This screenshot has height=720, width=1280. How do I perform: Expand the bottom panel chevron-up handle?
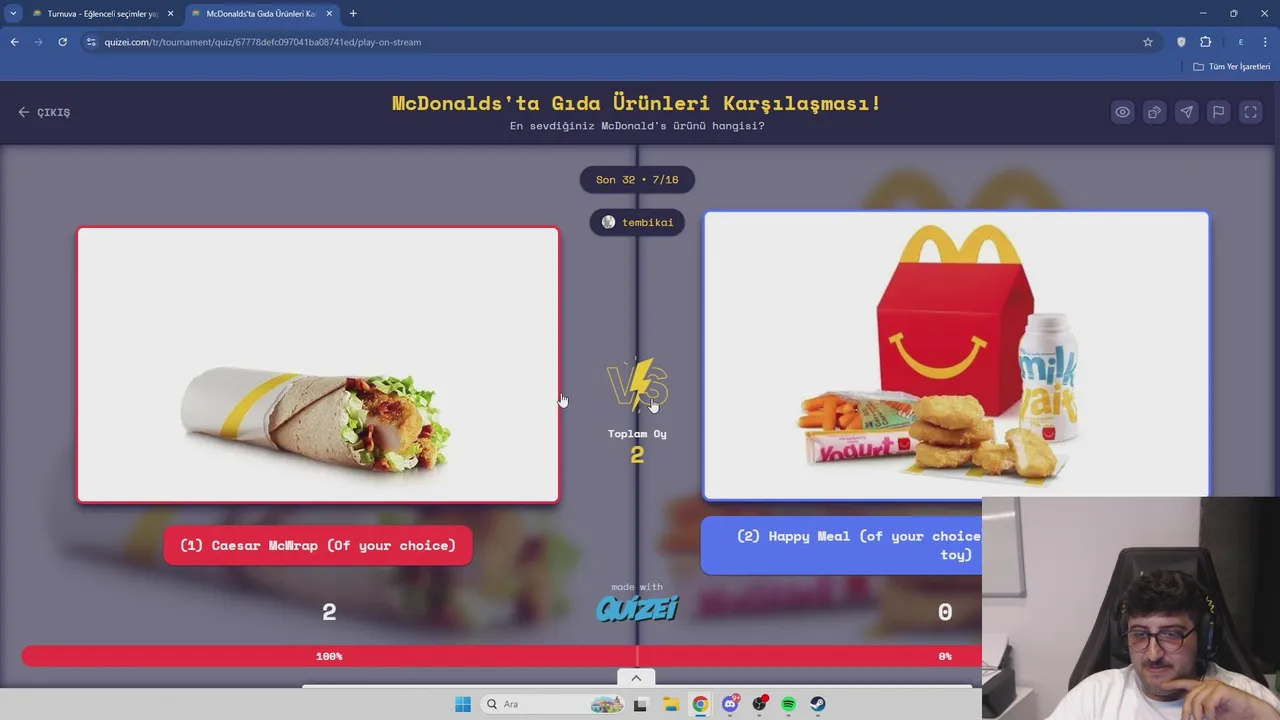636,678
